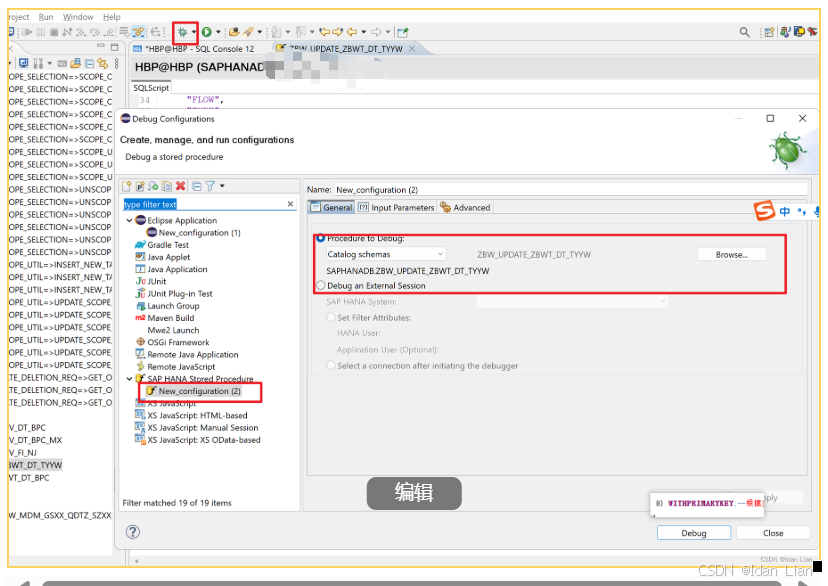The image size is (828, 586).
Task: Open the Run icon's dropdown arrow
Action: coord(218,32)
